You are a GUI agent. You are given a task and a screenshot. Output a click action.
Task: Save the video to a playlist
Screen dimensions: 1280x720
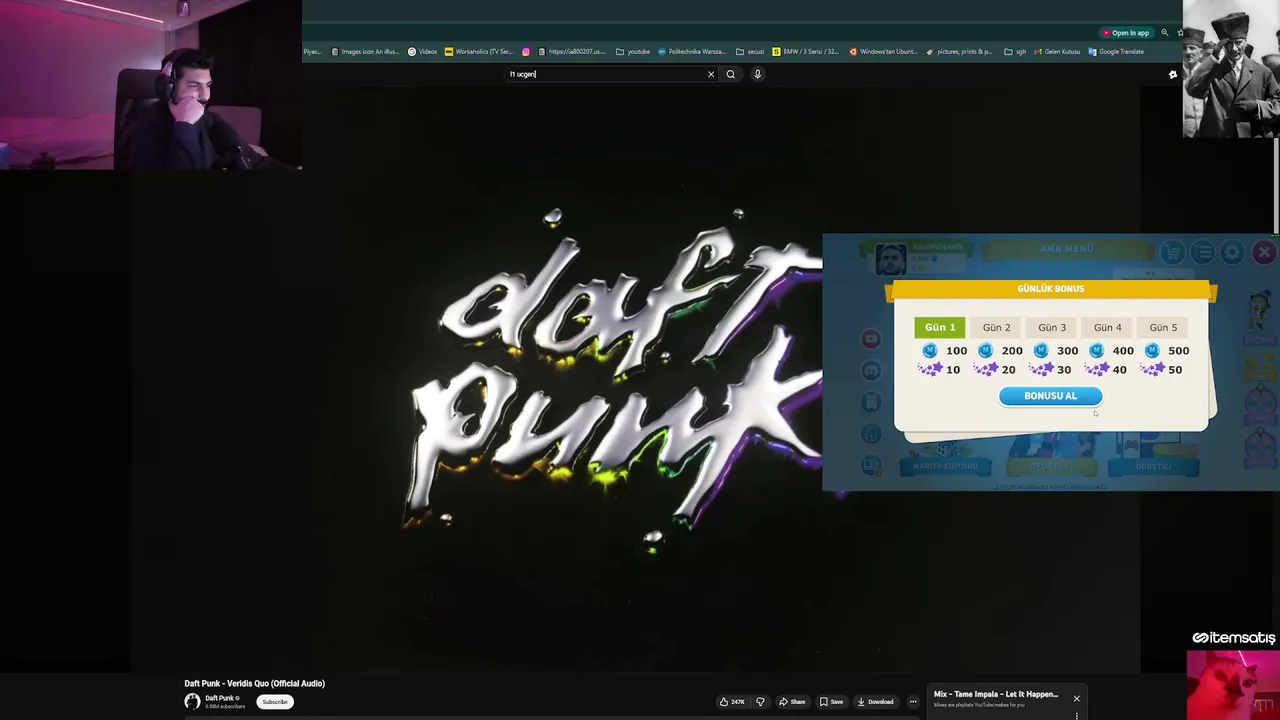(x=831, y=702)
